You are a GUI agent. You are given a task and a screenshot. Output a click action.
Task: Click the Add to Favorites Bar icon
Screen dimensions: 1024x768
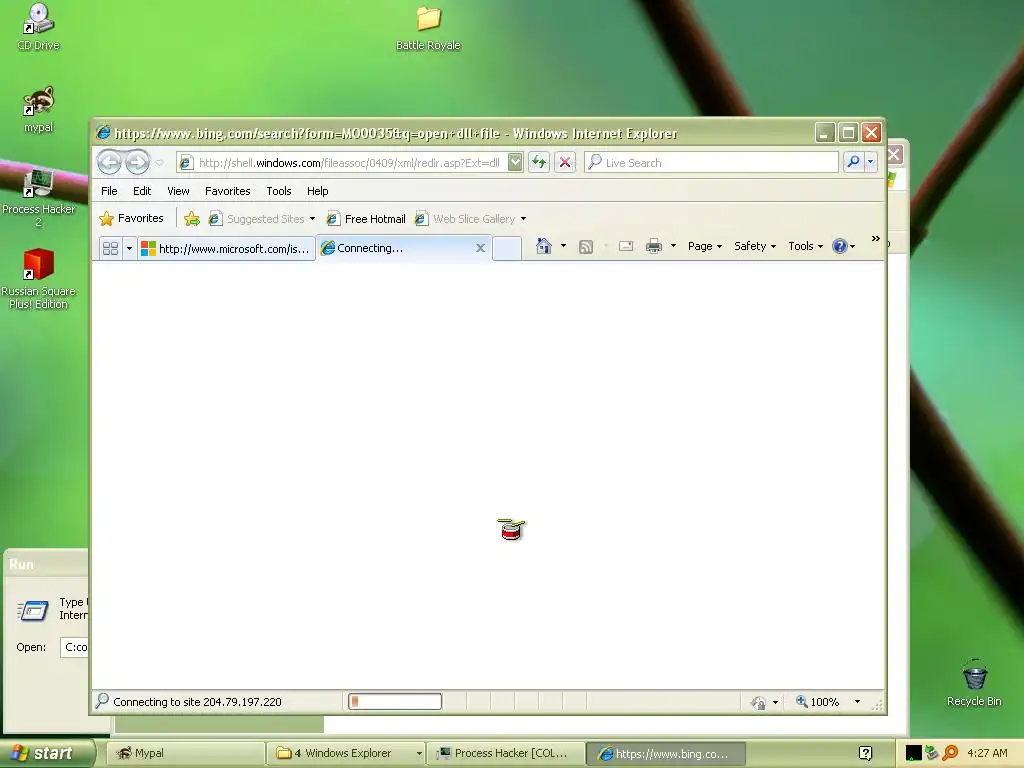click(191, 219)
